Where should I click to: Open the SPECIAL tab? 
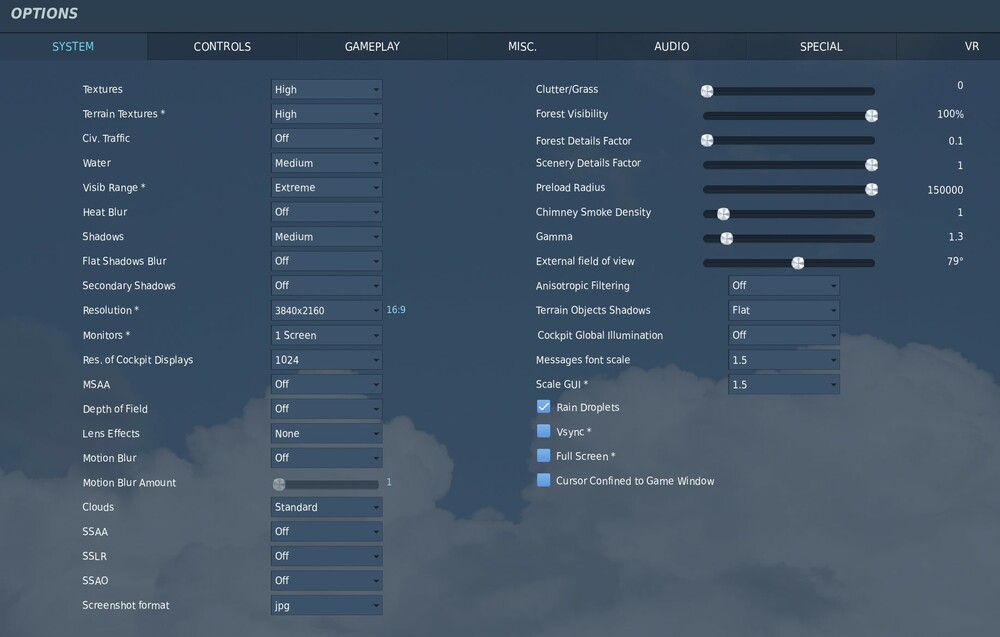pyautogui.click(x=821, y=47)
